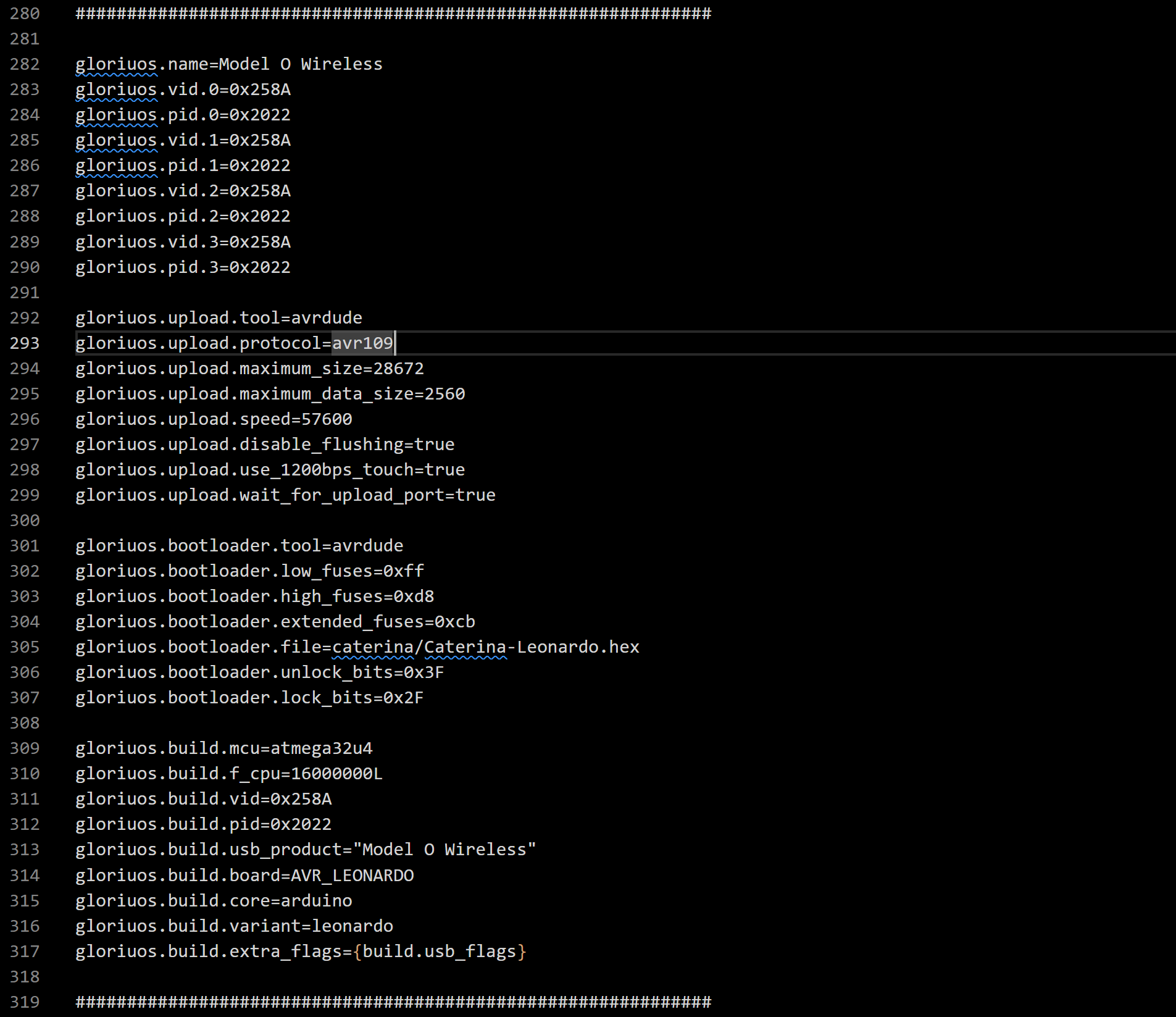Click 'gloriuos.bootloader.extended_fuses=0xcb' line

pyautogui.click(x=275, y=622)
